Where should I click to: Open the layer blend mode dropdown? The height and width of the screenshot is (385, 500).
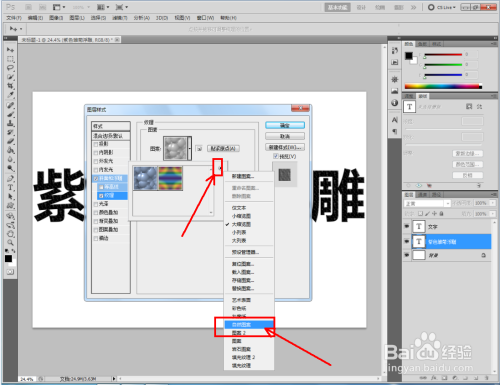click(x=427, y=203)
